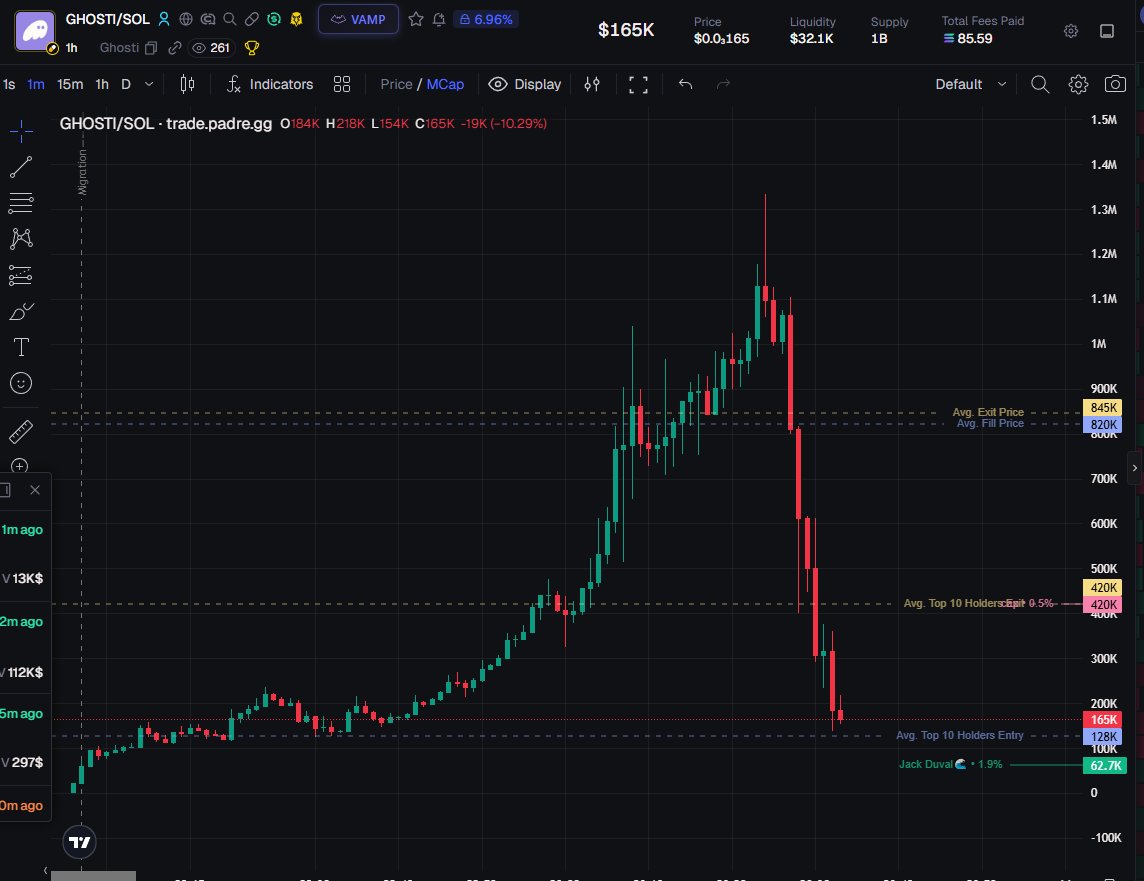1144x881 pixels.
Task: Click the 845K Avg. Exit Price label
Action: 1103,408
